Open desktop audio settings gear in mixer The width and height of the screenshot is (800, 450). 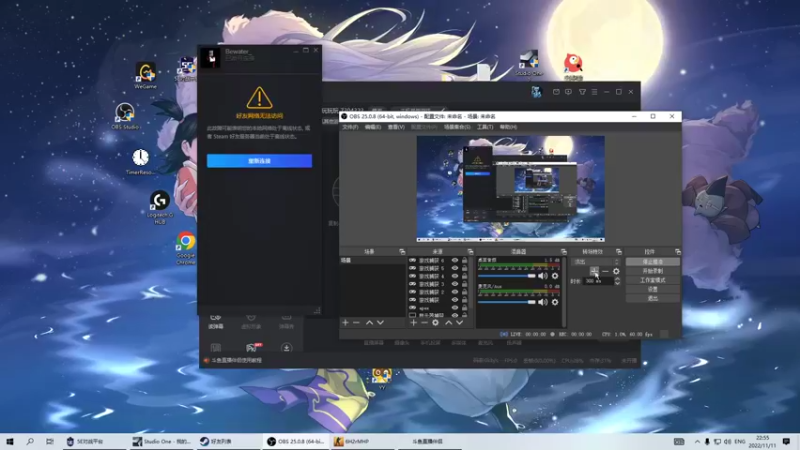click(555, 276)
